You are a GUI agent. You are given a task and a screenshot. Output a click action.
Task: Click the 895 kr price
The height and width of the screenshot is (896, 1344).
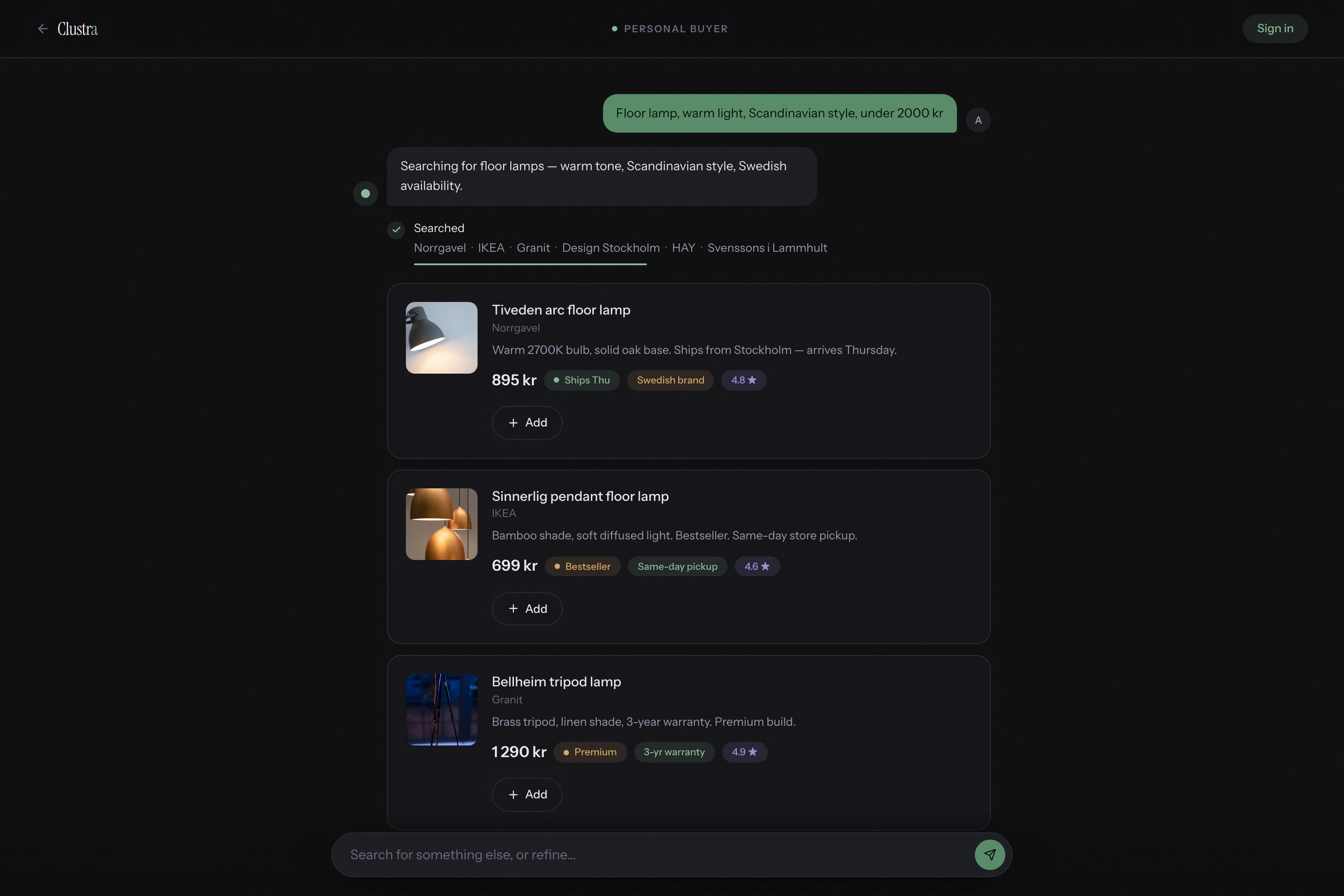coord(514,380)
